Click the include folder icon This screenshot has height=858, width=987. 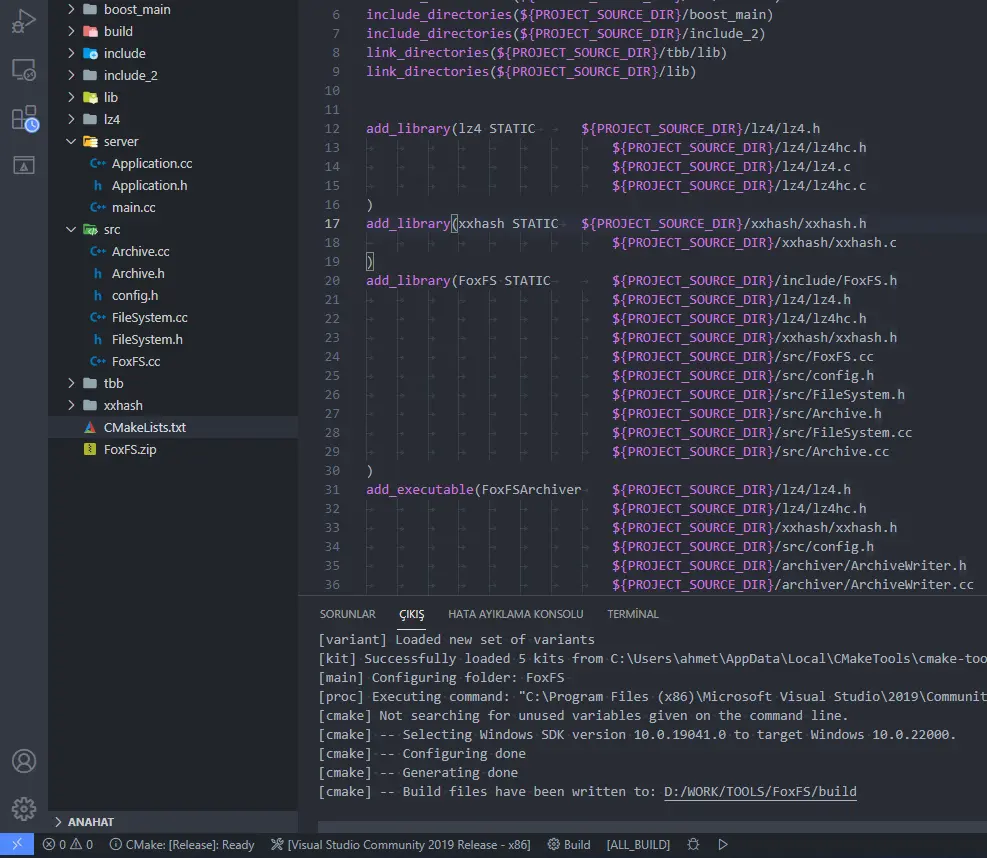90,53
